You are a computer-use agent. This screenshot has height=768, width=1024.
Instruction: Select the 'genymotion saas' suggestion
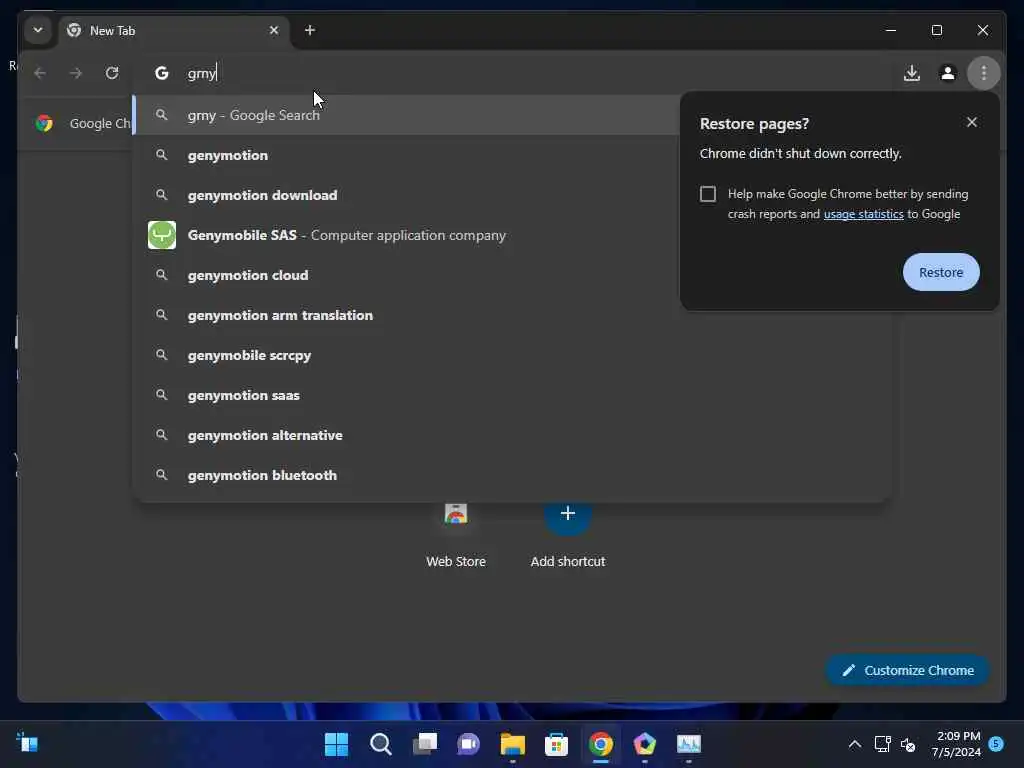click(512, 395)
